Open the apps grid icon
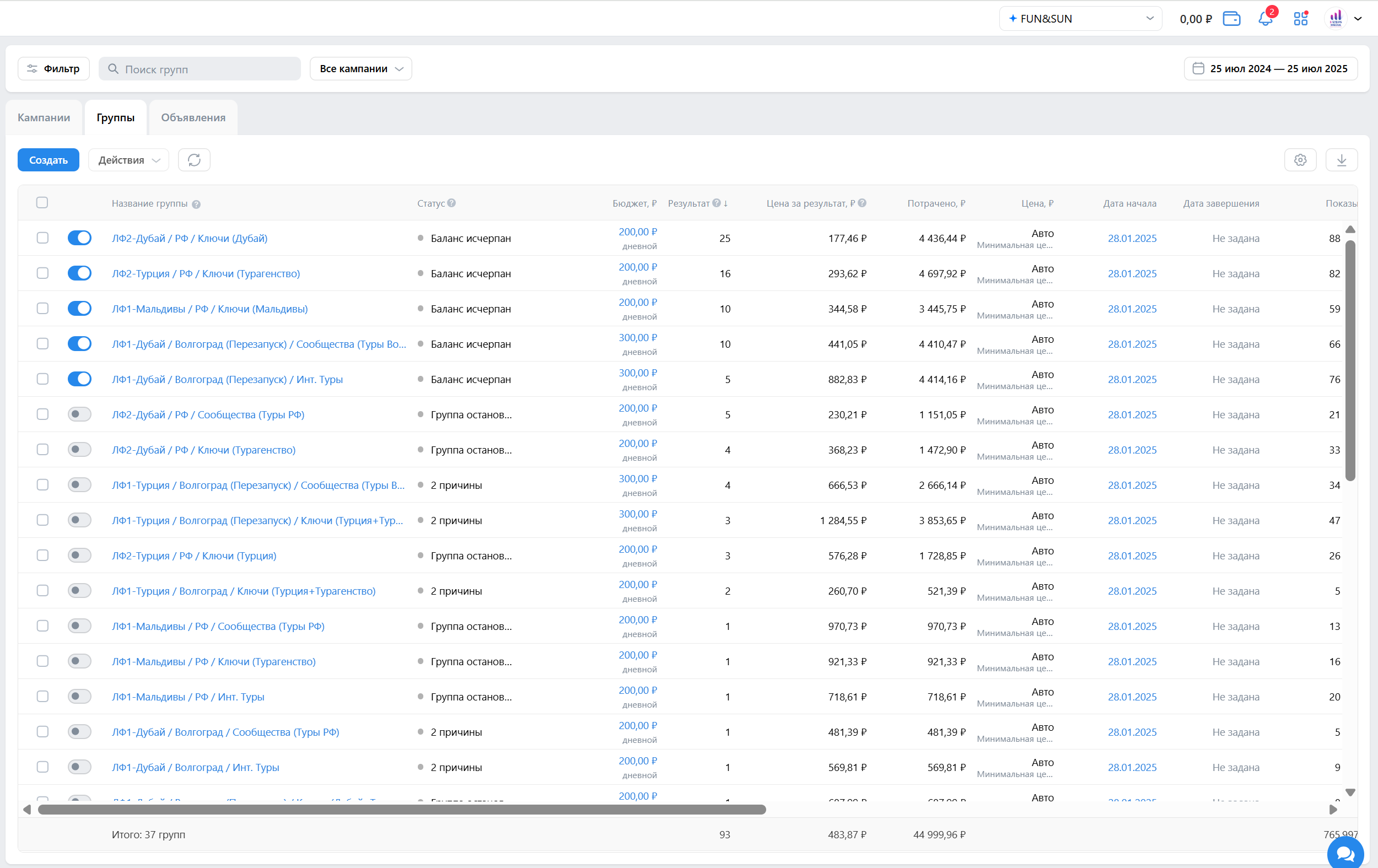The image size is (1378, 868). (x=1300, y=19)
